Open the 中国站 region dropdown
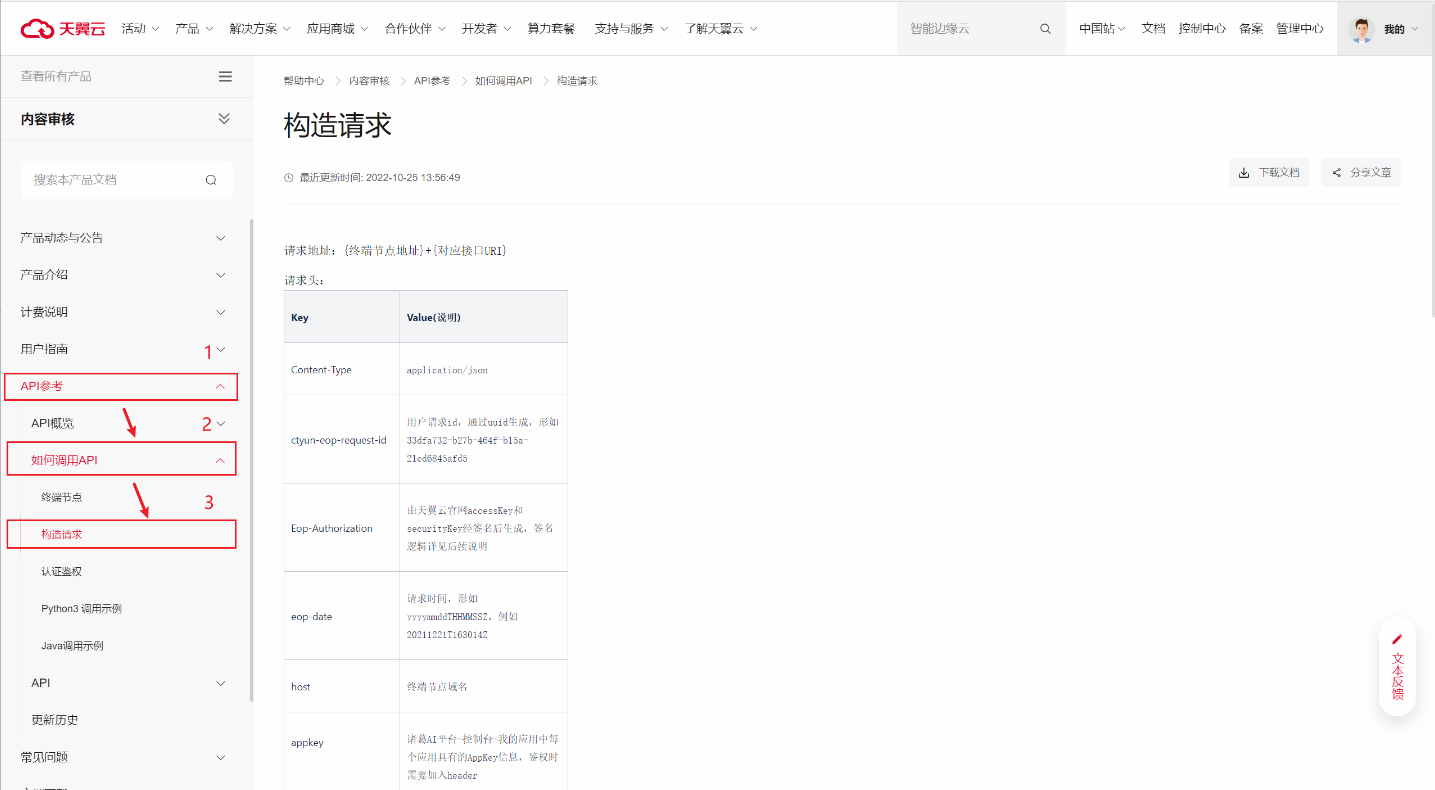The height and width of the screenshot is (790, 1435). pyautogui.click(x=1101, y=29)
